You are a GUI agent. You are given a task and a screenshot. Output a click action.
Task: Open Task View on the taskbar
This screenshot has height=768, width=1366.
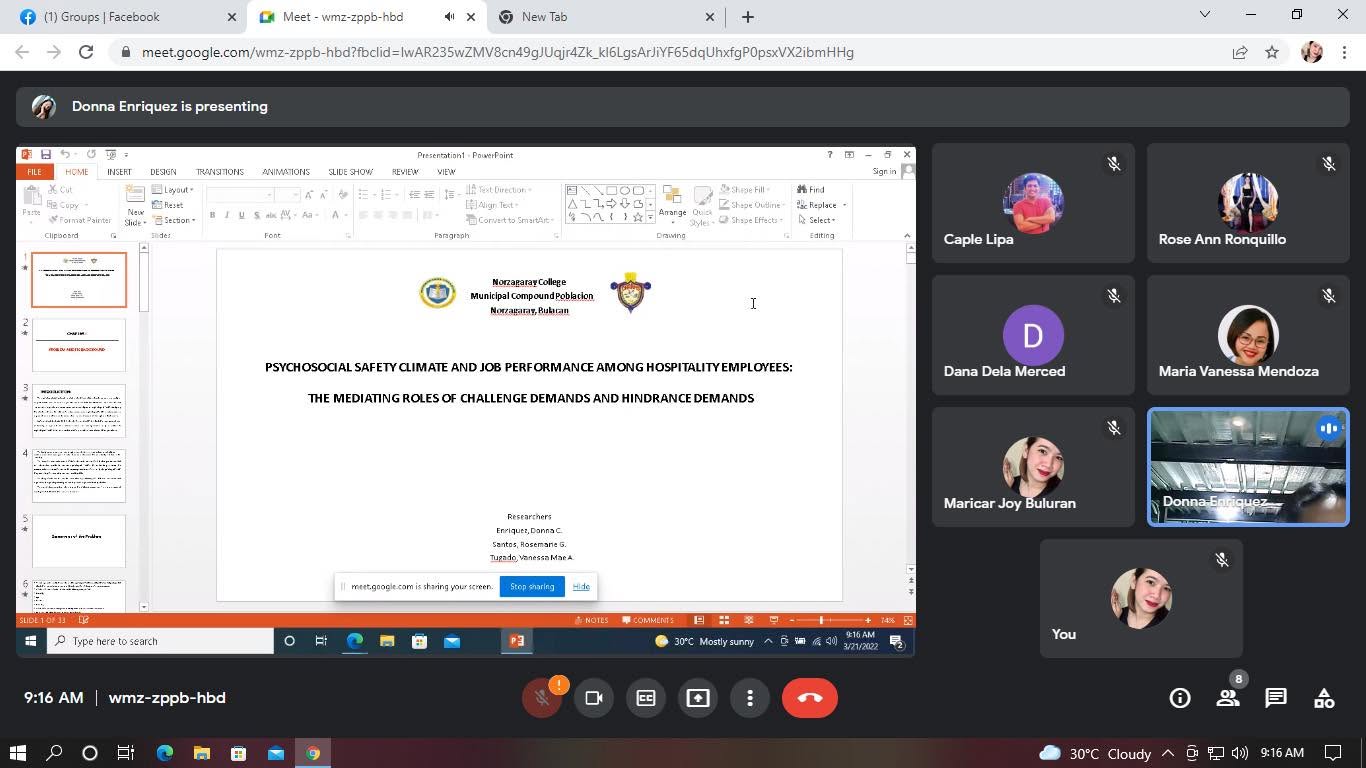coord(126,753)
